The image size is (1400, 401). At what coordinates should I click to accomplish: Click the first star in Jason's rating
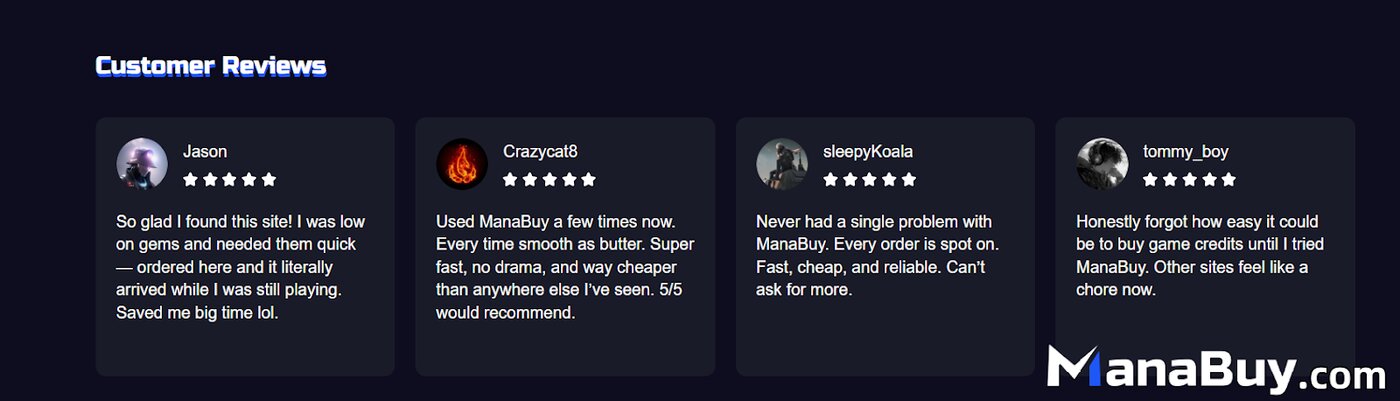(190, 180)
